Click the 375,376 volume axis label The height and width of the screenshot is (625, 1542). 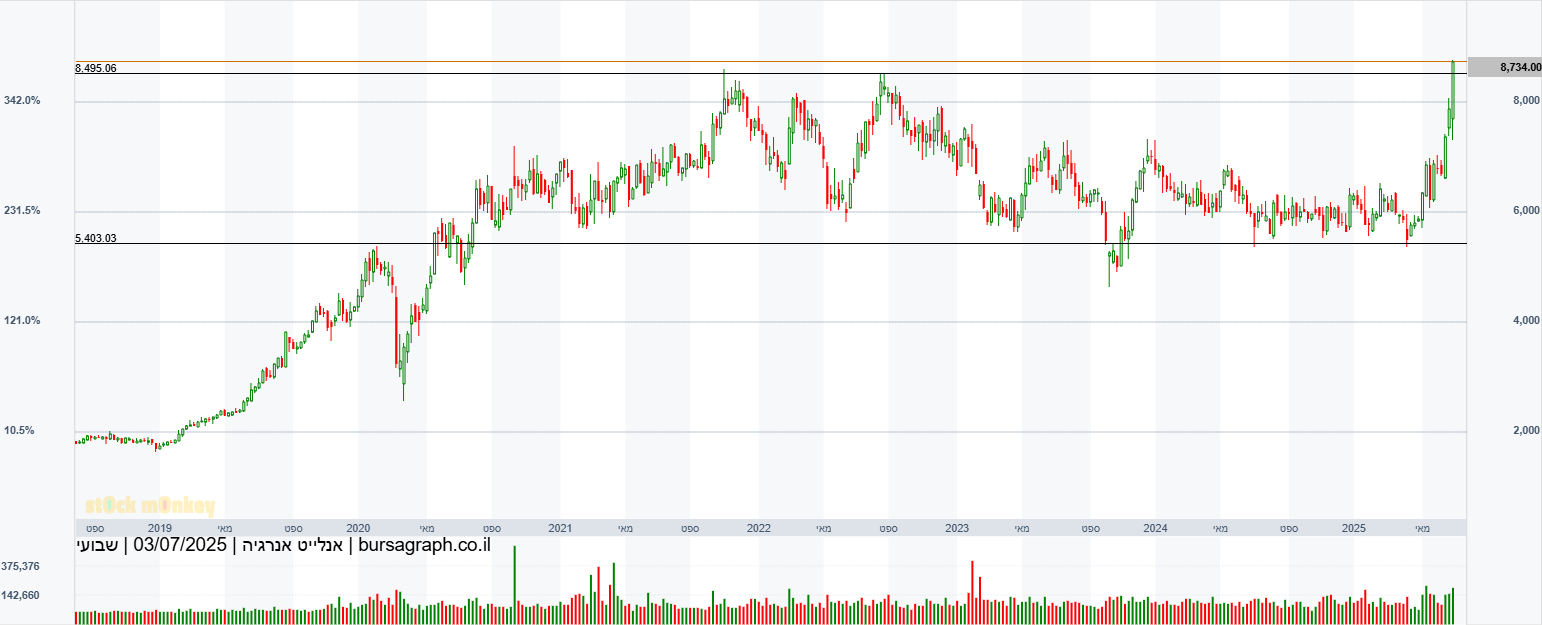click(21, 566)
